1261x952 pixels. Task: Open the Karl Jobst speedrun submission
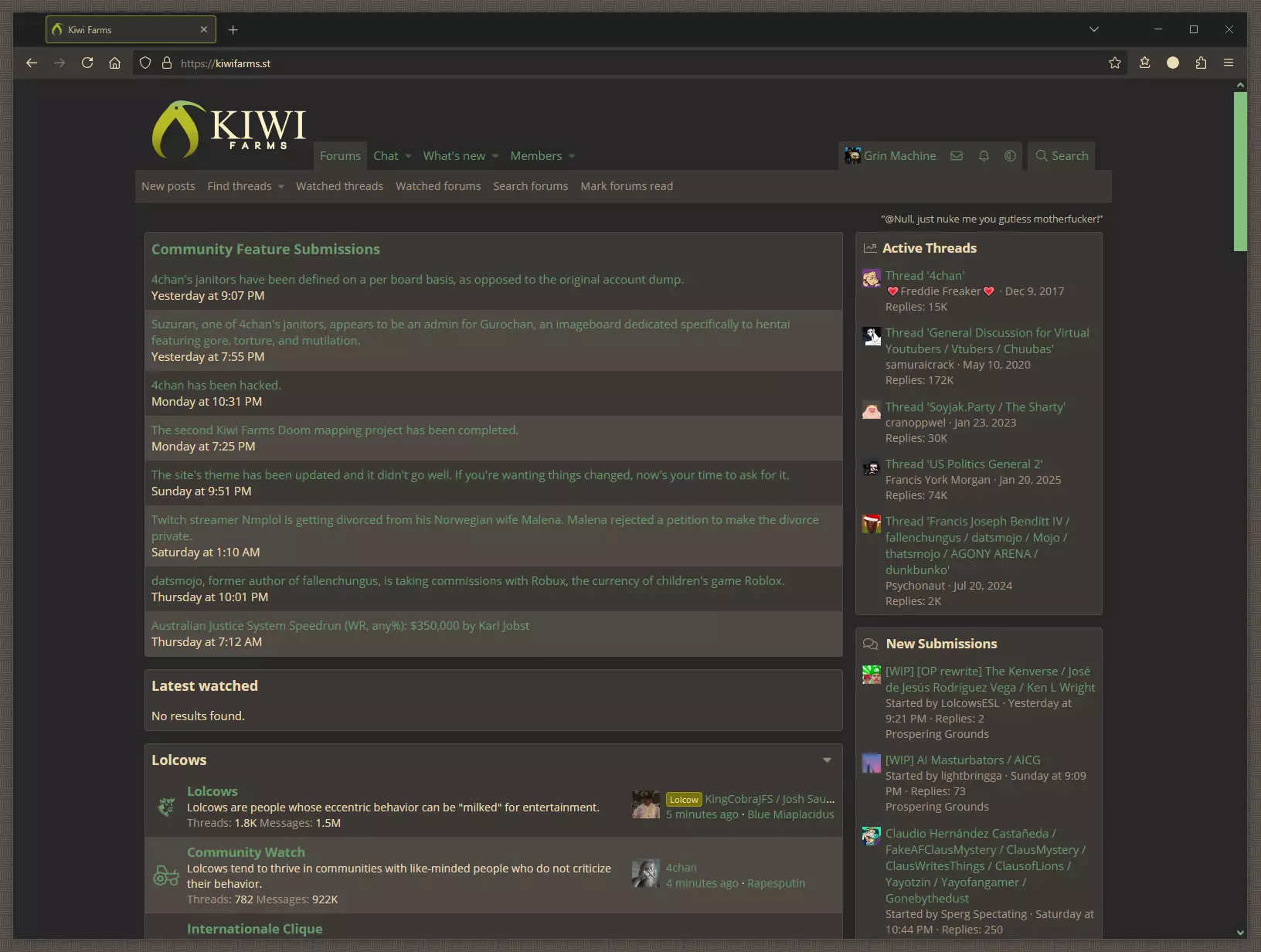(340, 625)
